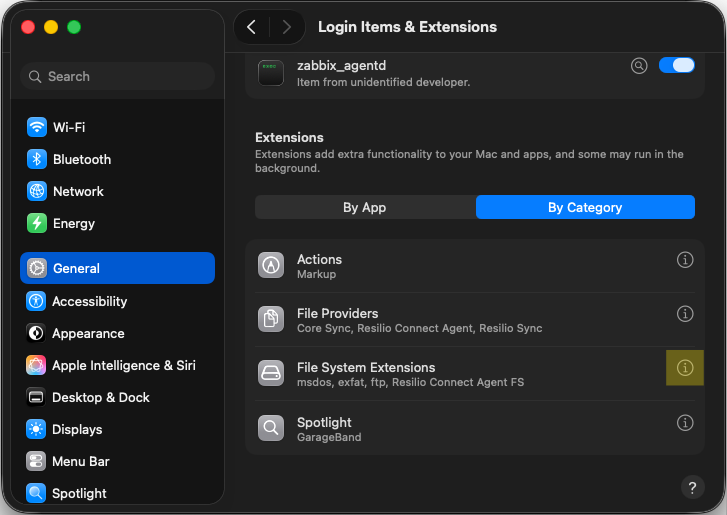Go back with the left chevron
727x515 pixels.
pos(252,27)
